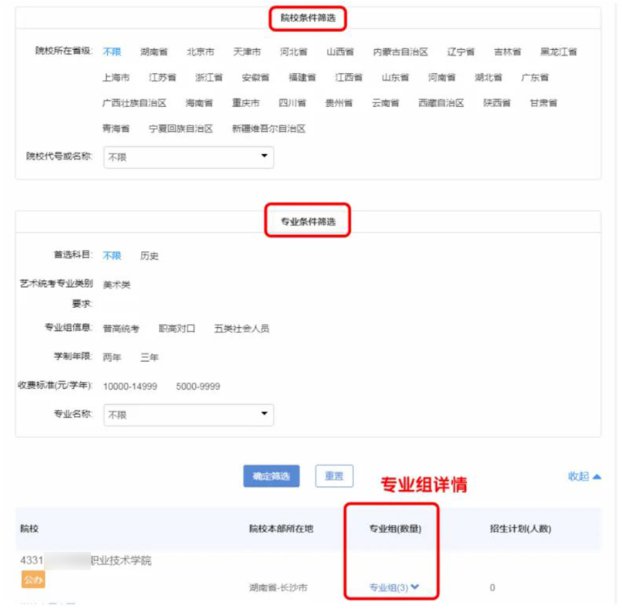622x614 pixels.
Task: Click the 专业组(数量) column header
Action: [395, 528]
